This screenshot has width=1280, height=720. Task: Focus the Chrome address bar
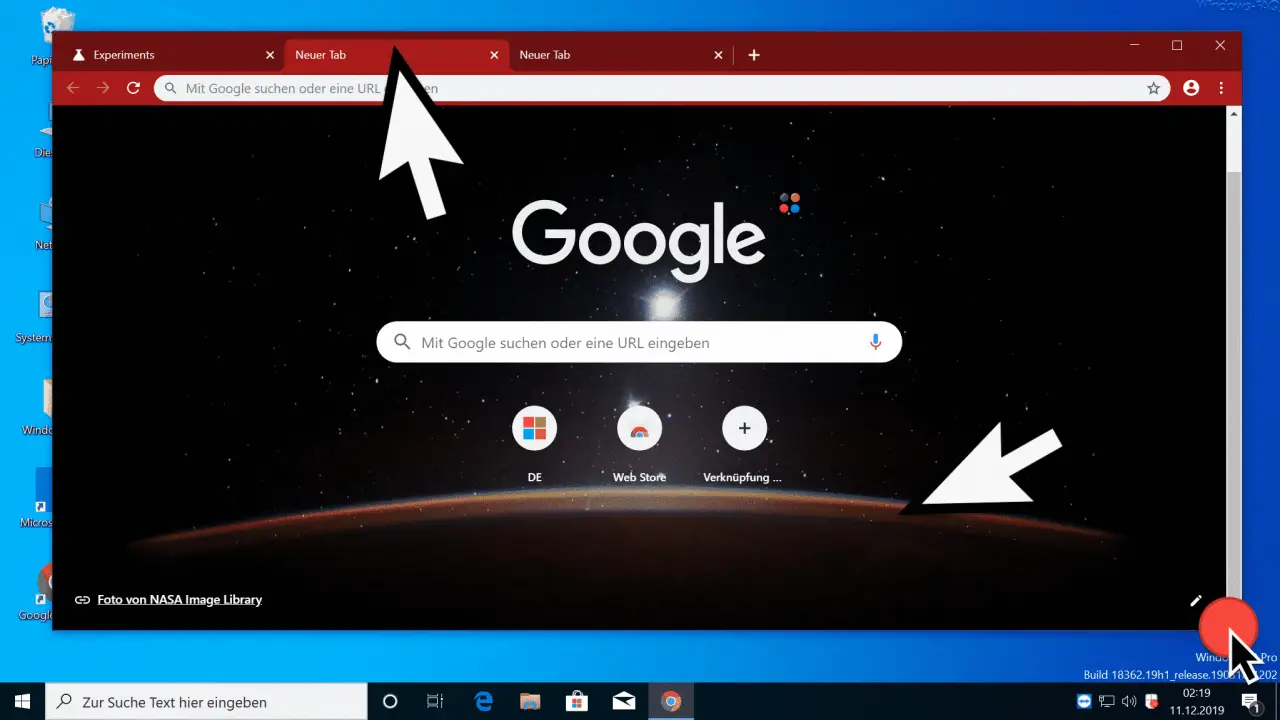pos(661,88)
